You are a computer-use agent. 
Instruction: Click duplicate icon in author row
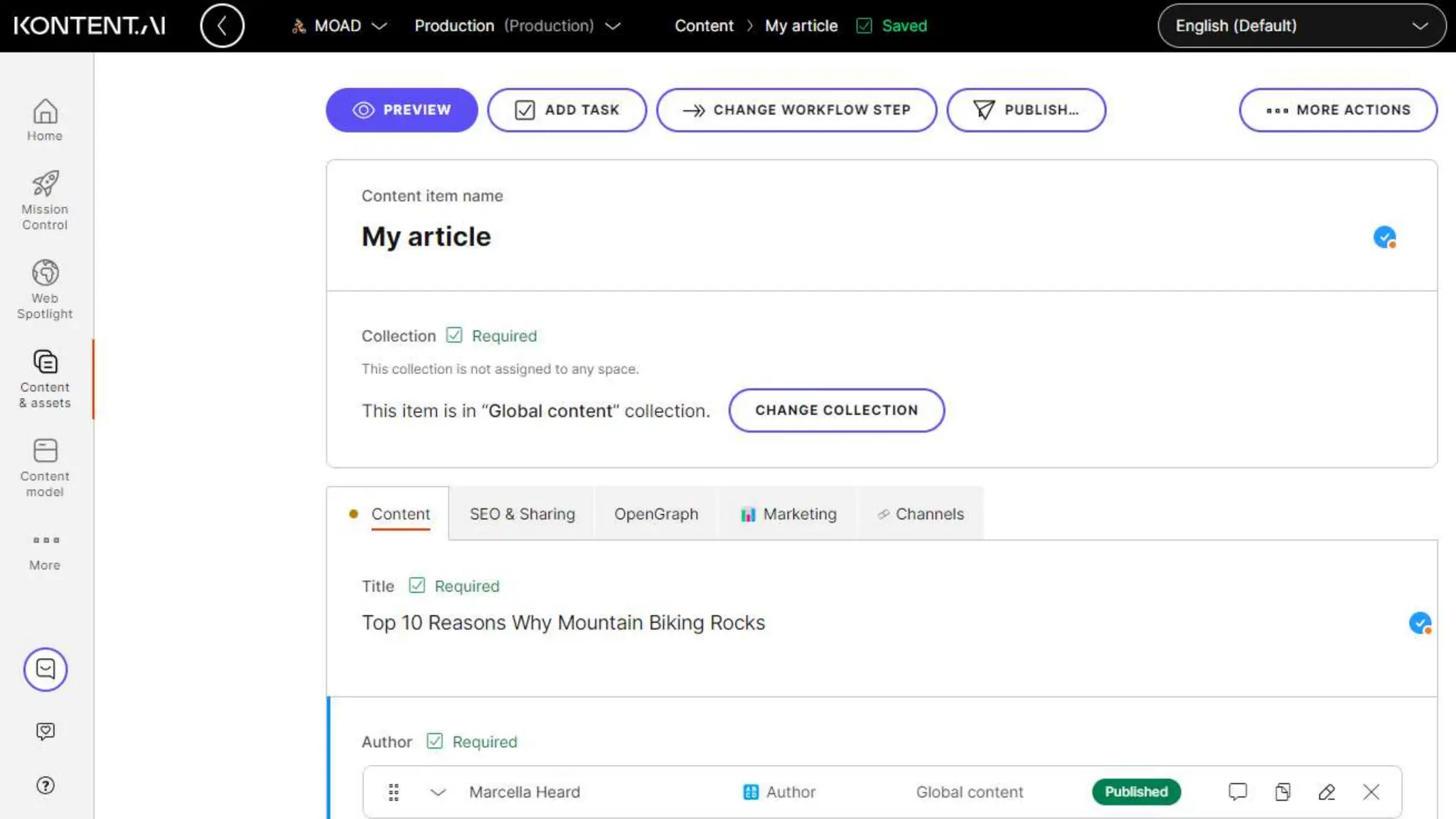(x=1283, y=791)
